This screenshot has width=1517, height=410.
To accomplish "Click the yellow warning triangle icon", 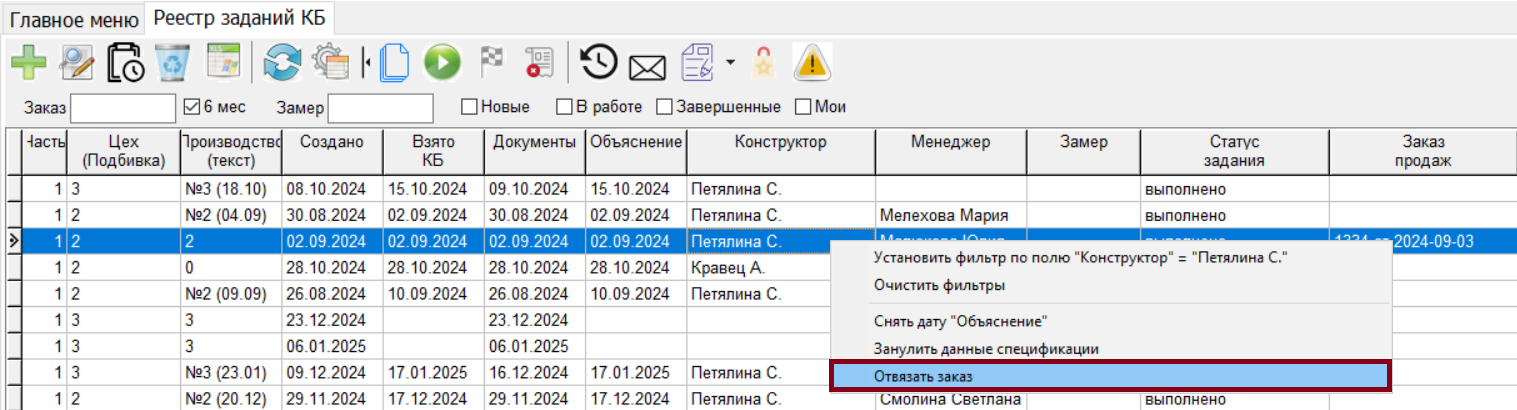I will (812, 64).
